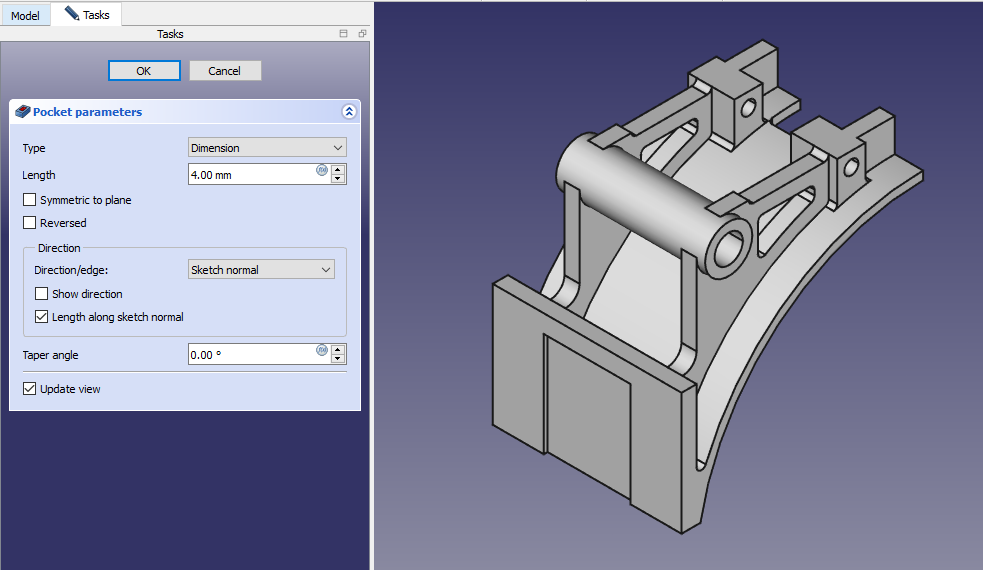Open expression editor for Length field

(x=322, y=170)
